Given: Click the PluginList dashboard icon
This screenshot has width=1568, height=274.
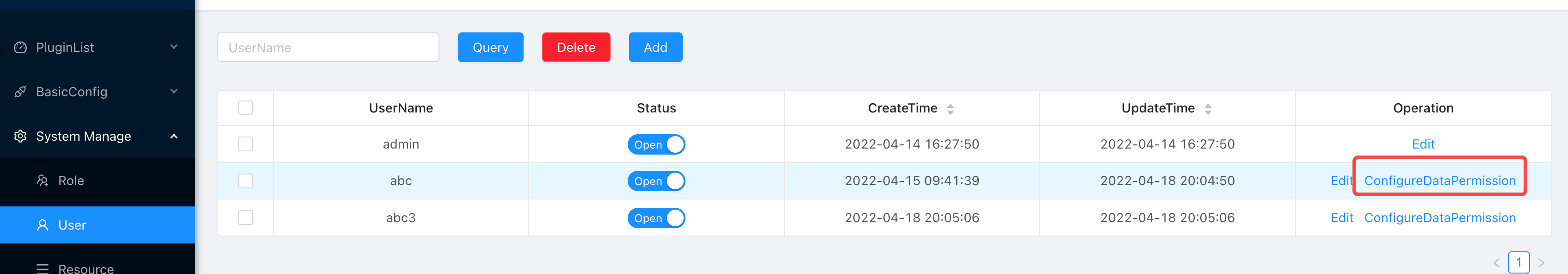Looking at the screenshot, I should tap(20, 48).
